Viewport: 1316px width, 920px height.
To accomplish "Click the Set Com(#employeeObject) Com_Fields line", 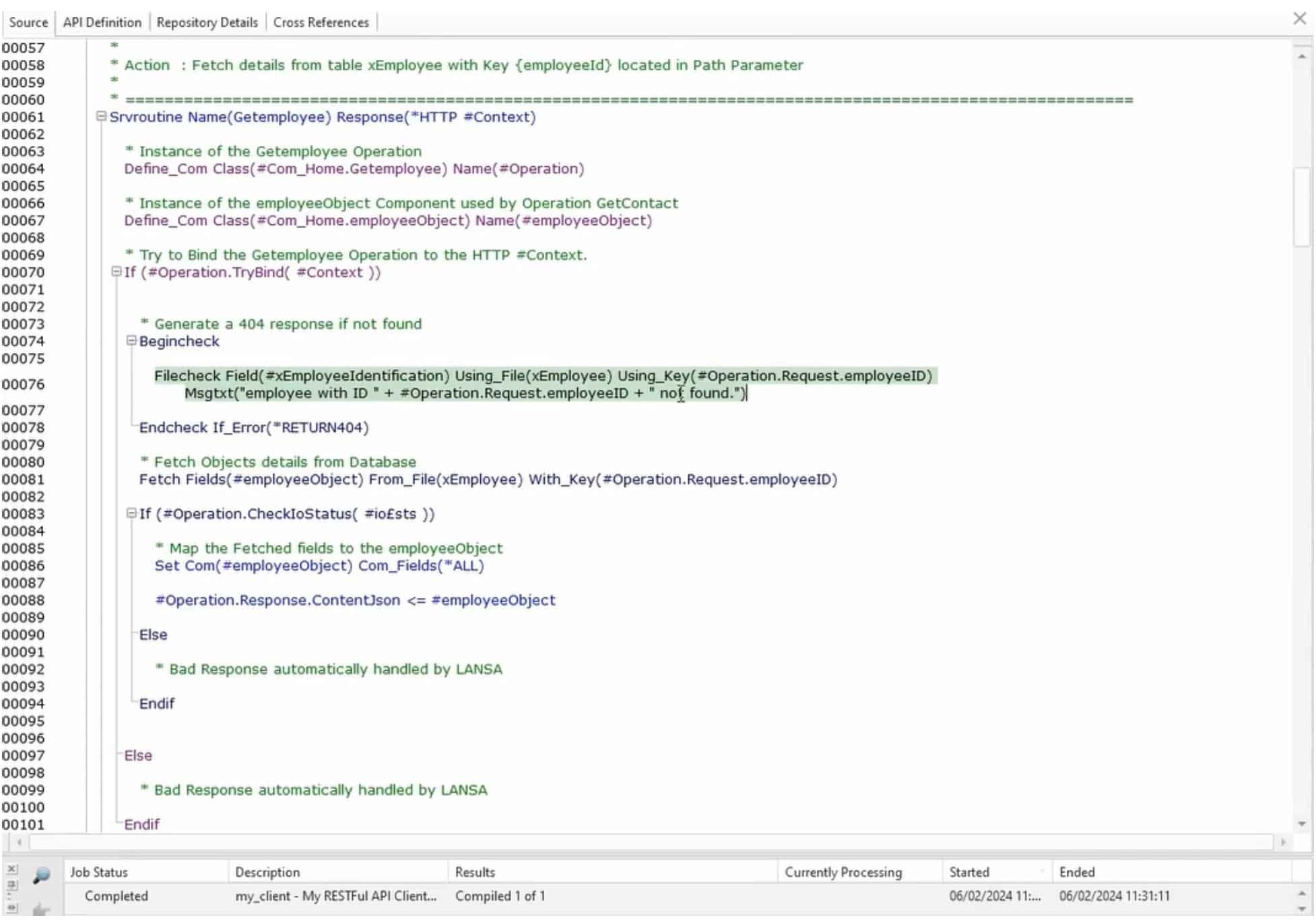I will click(x=319, y=566).
